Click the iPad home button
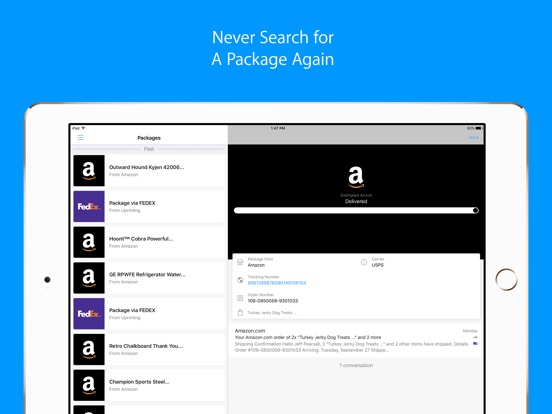Screen dimensions: 552x414 506,280
